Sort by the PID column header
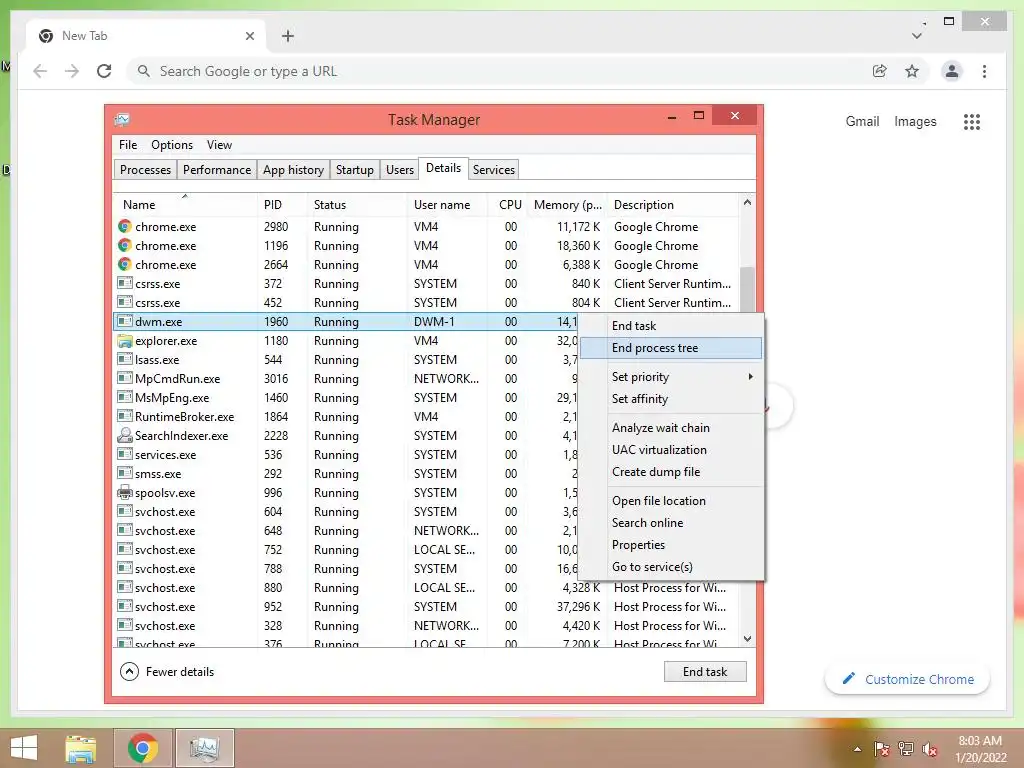This screenshot has height=768, width=1024. pyautogui.click(x=282, y=204)
